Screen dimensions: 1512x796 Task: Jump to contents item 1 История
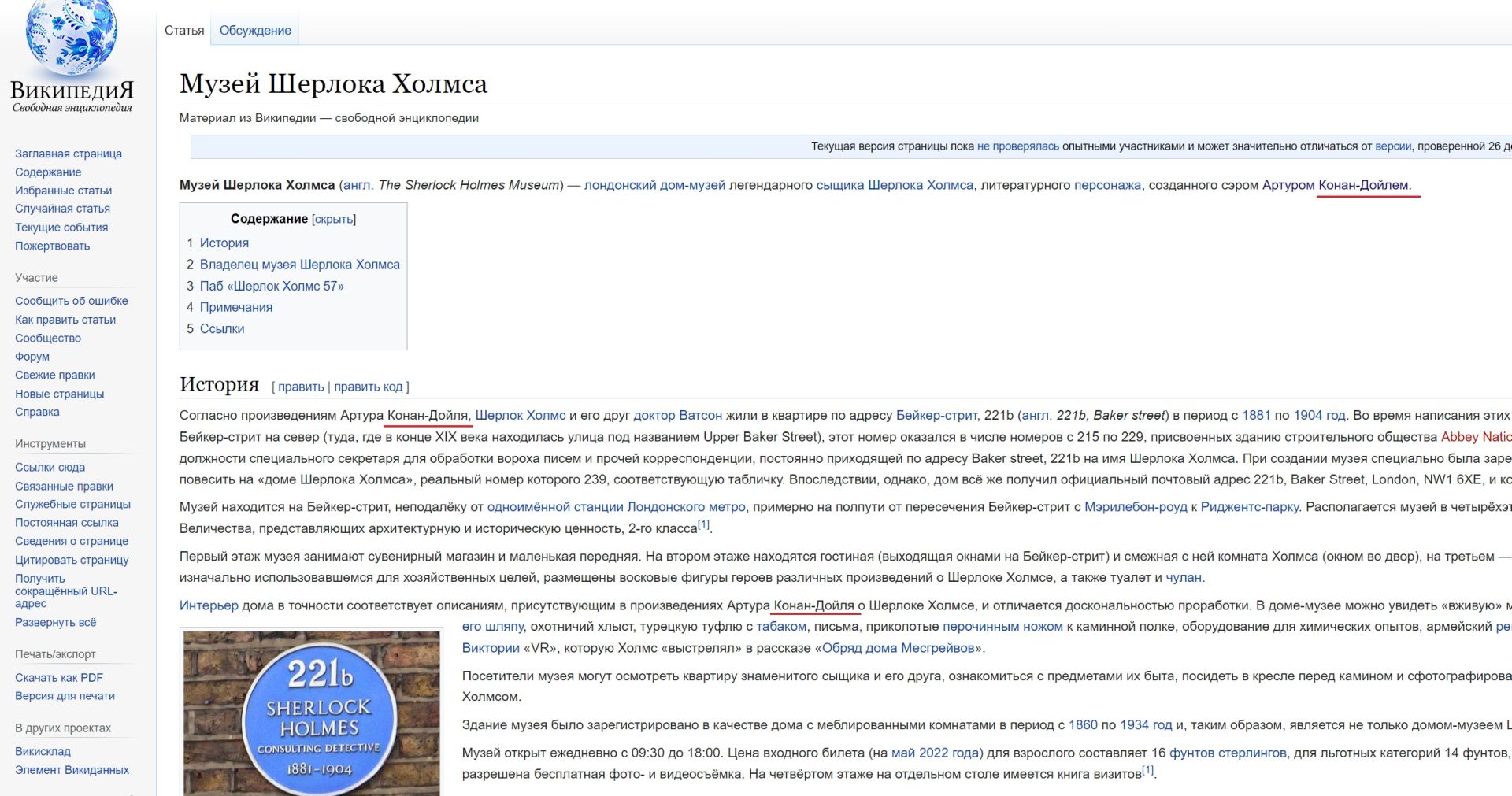224,243
